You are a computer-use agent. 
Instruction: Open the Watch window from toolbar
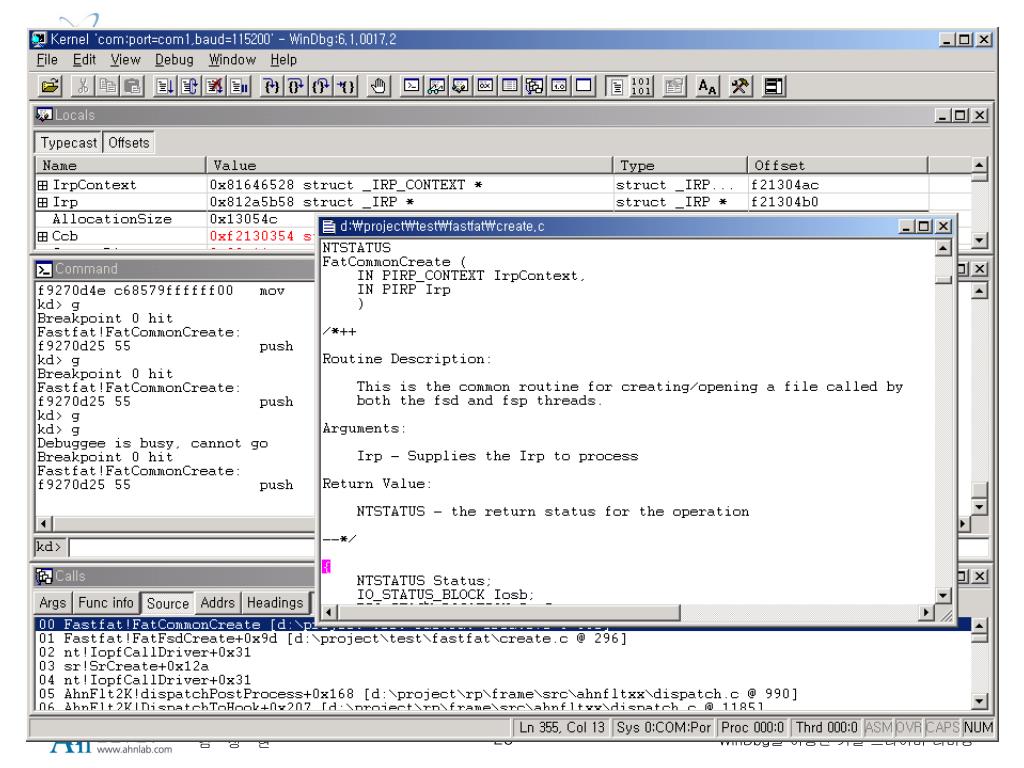coord(436,86)
